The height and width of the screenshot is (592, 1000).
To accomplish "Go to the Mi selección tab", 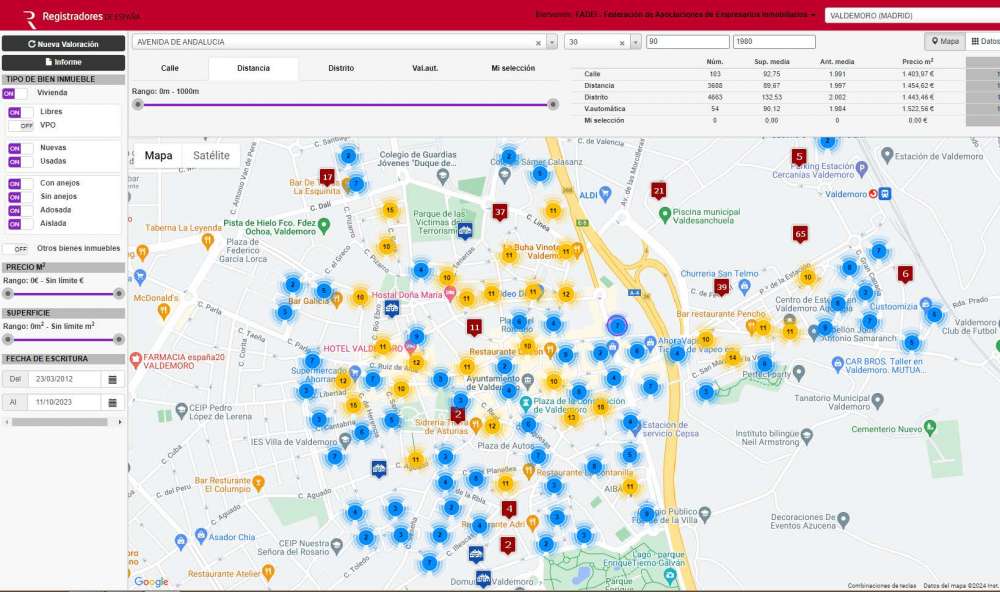I will tap(513, 68).
